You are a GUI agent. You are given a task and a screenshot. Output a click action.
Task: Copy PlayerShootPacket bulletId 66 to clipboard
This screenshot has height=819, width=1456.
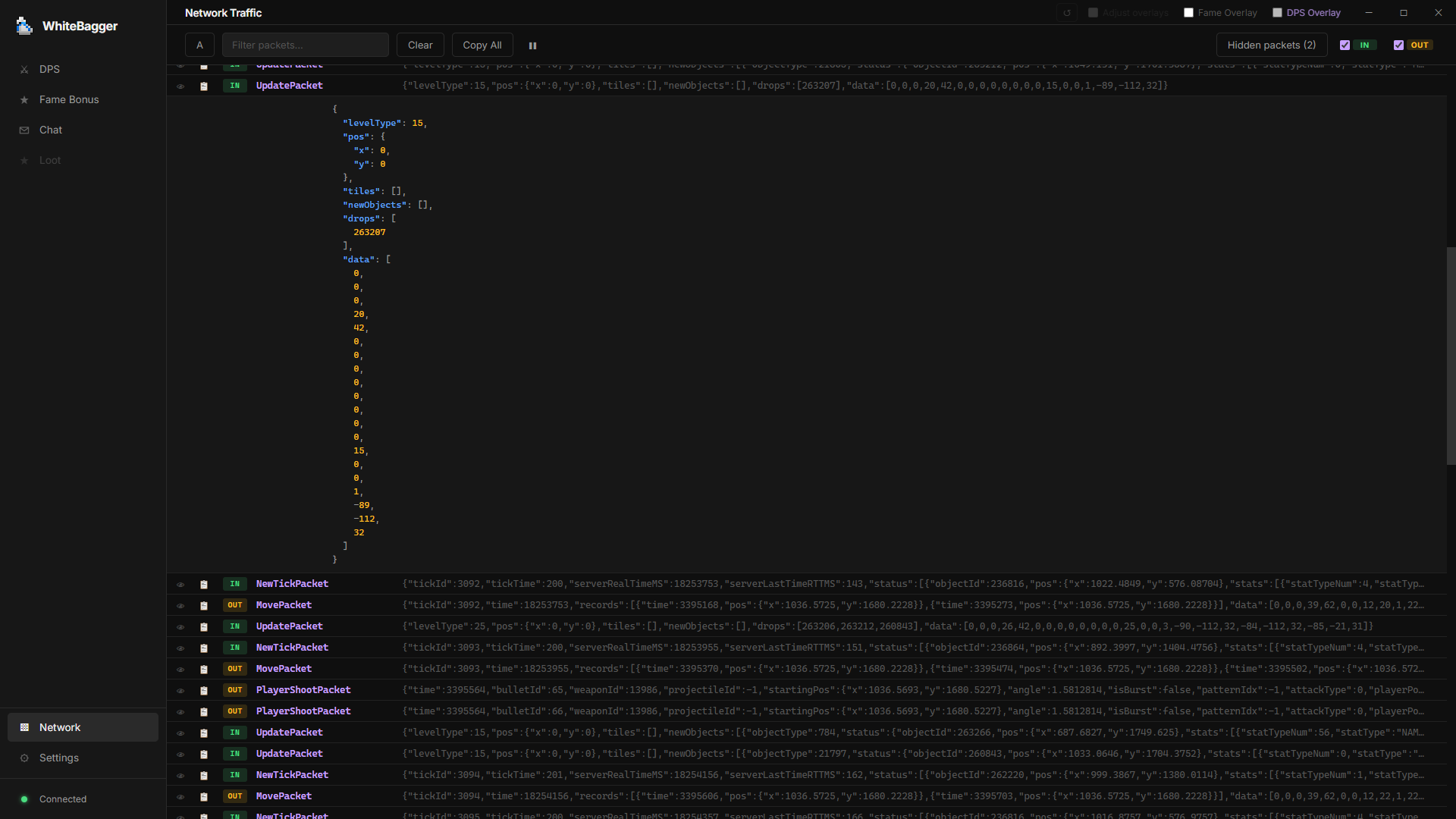(x=204, y=712)
